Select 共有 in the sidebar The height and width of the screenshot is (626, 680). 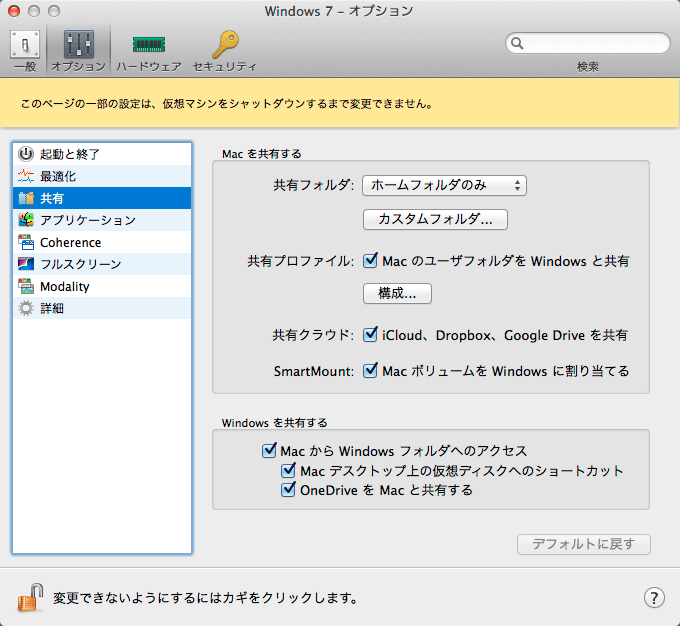pos(102,198)
